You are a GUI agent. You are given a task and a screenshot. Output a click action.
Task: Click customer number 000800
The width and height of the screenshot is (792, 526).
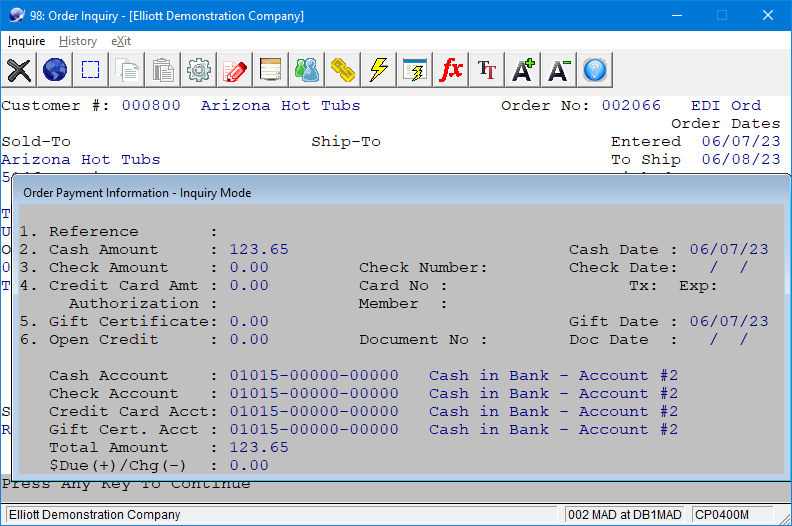coord(151,105)
